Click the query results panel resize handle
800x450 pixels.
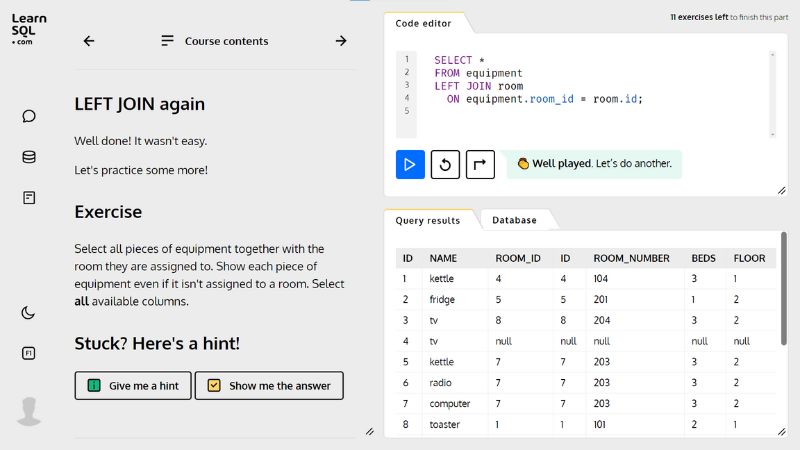(782, 432)
